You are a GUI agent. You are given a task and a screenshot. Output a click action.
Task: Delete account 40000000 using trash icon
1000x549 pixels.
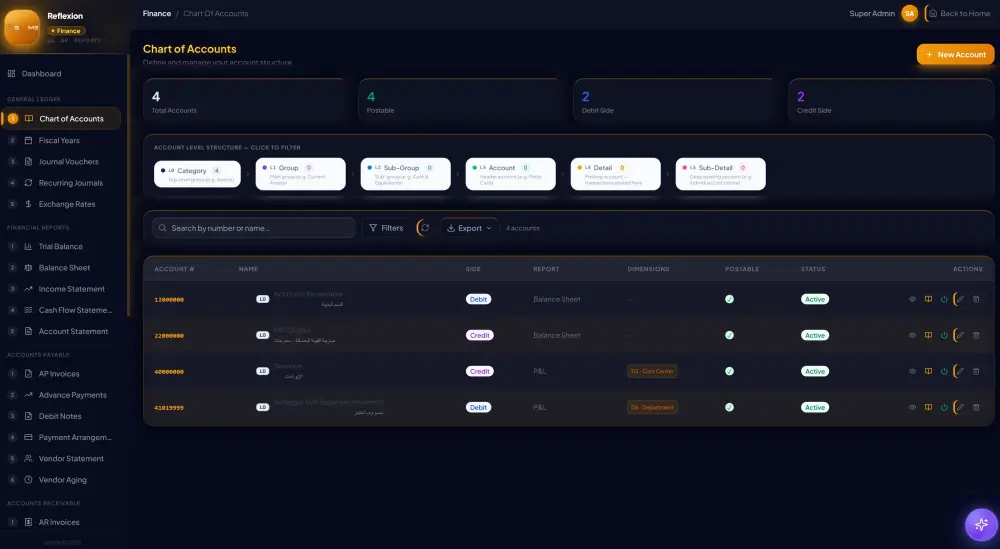[976, 371]
